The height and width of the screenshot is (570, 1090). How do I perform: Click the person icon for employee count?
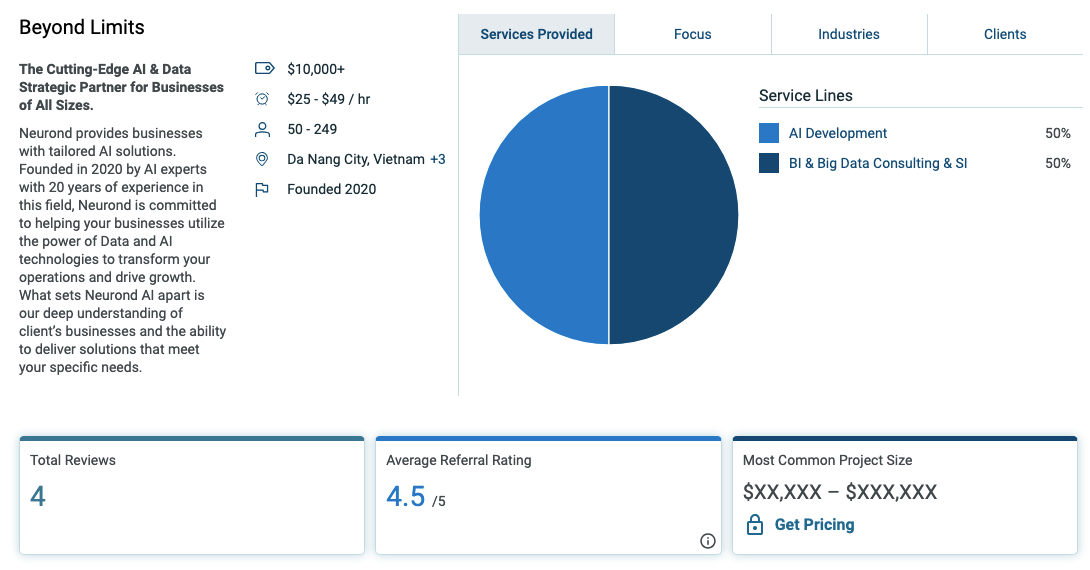(262, 129)
